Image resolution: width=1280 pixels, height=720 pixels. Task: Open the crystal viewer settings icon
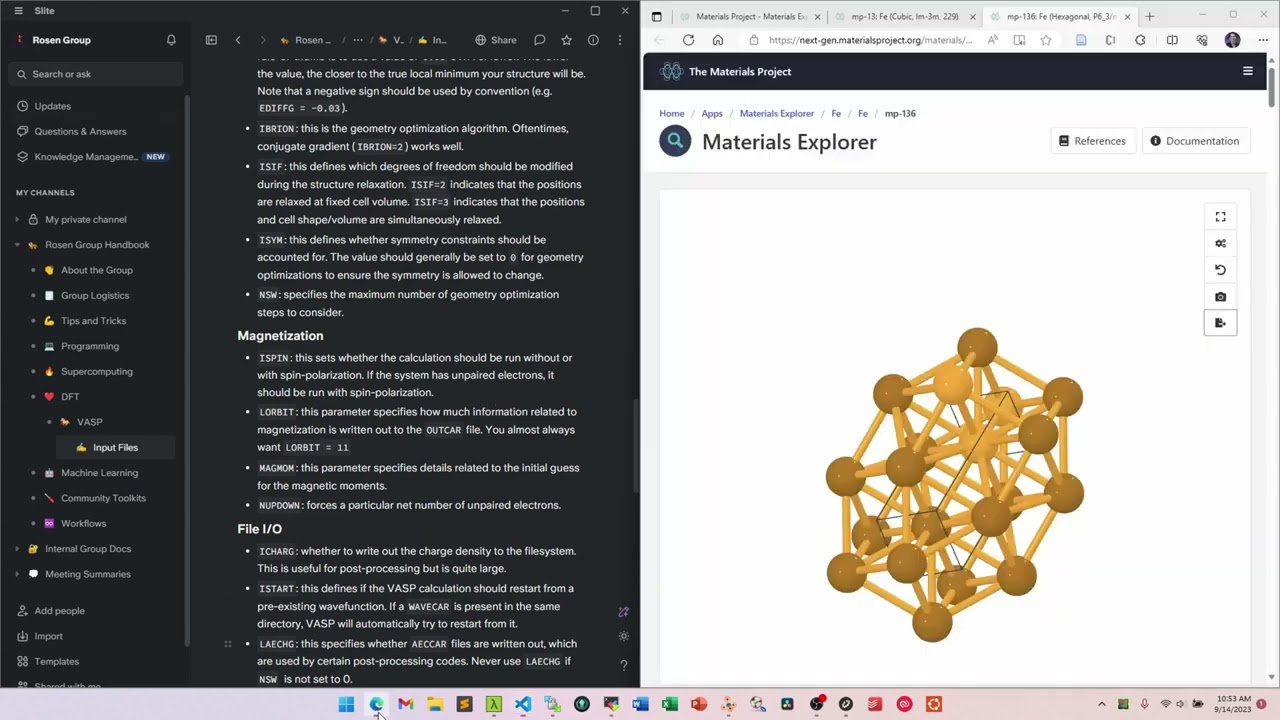pyautogui.click(x=1220, y=243)
